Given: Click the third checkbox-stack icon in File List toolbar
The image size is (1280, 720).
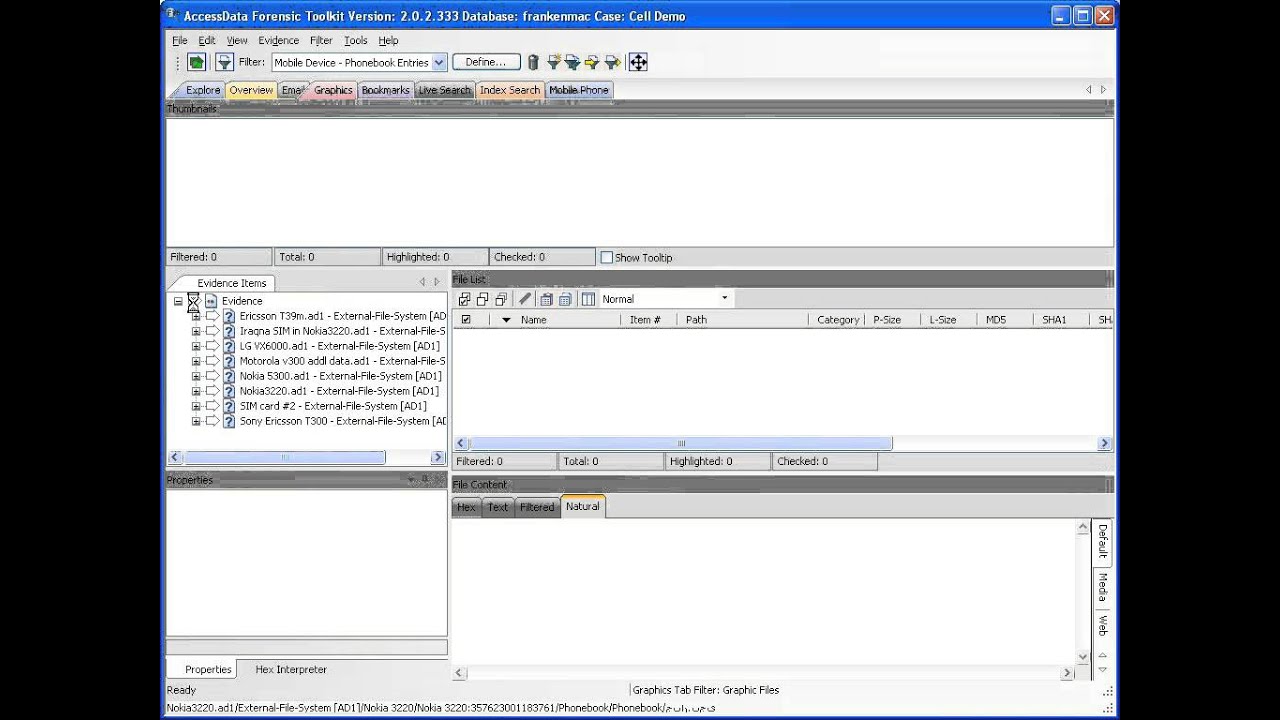Looking at the screenshot, I should pos(501,299).
